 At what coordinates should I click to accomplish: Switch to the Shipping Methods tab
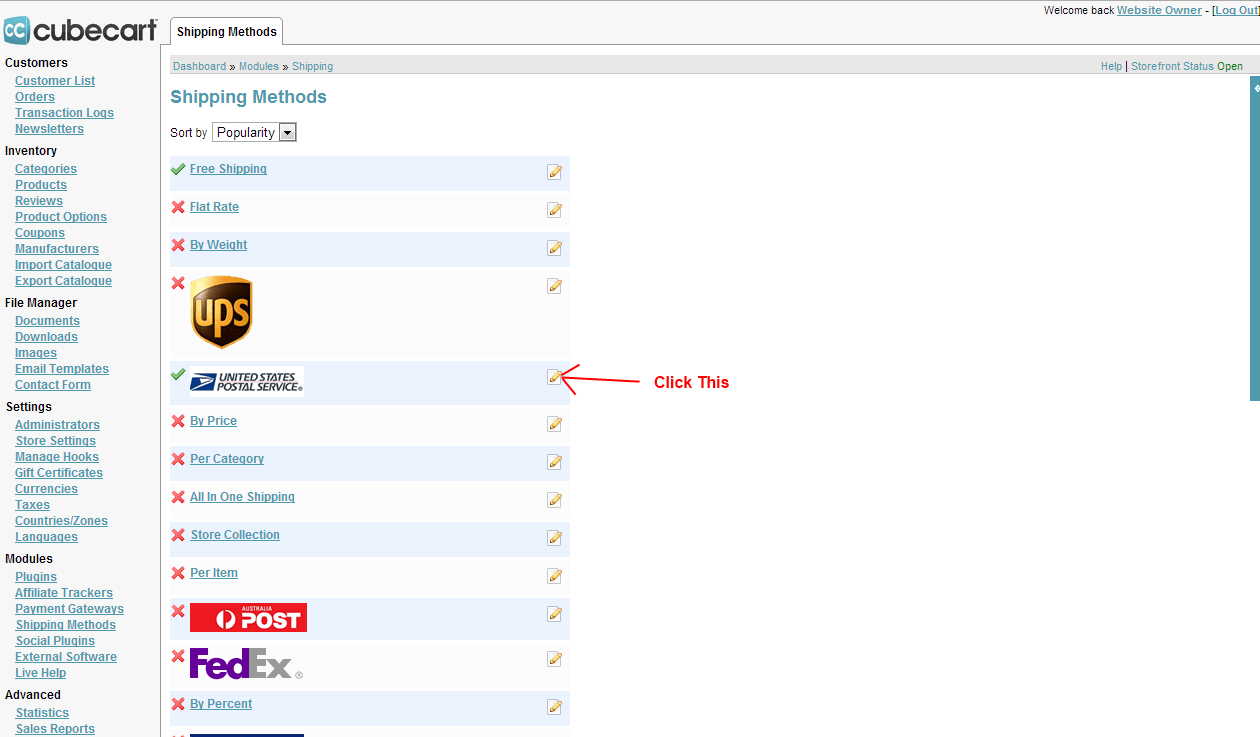(226, 31)
